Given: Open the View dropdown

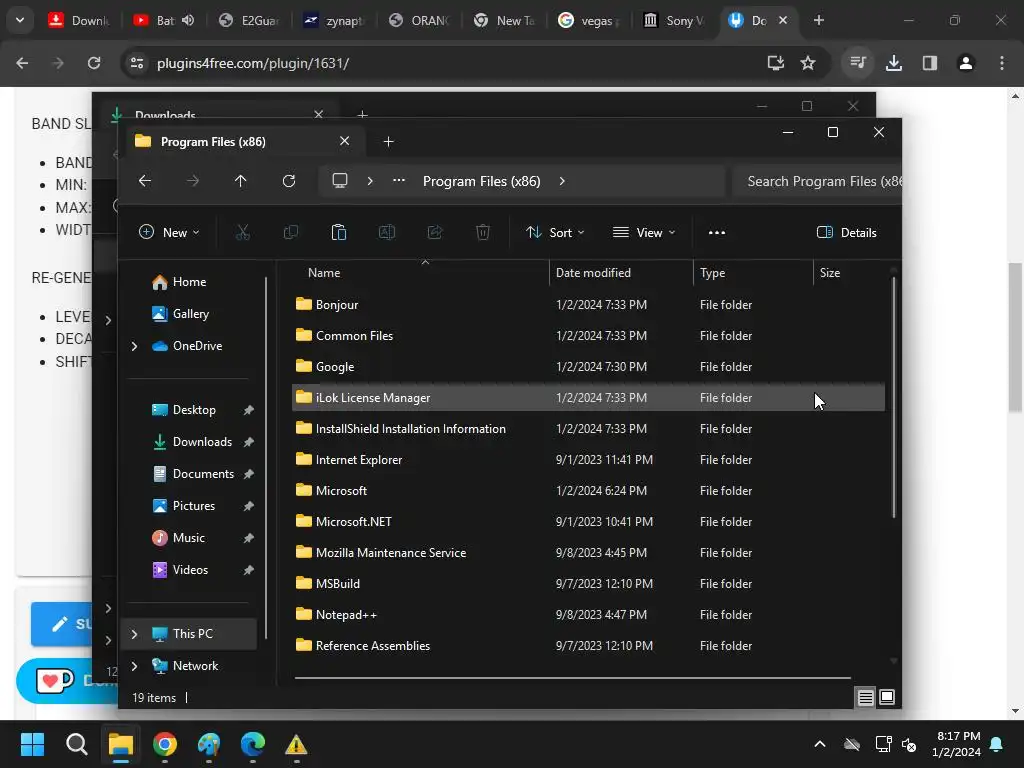Looking at the screenshot, I should [644, 232].
